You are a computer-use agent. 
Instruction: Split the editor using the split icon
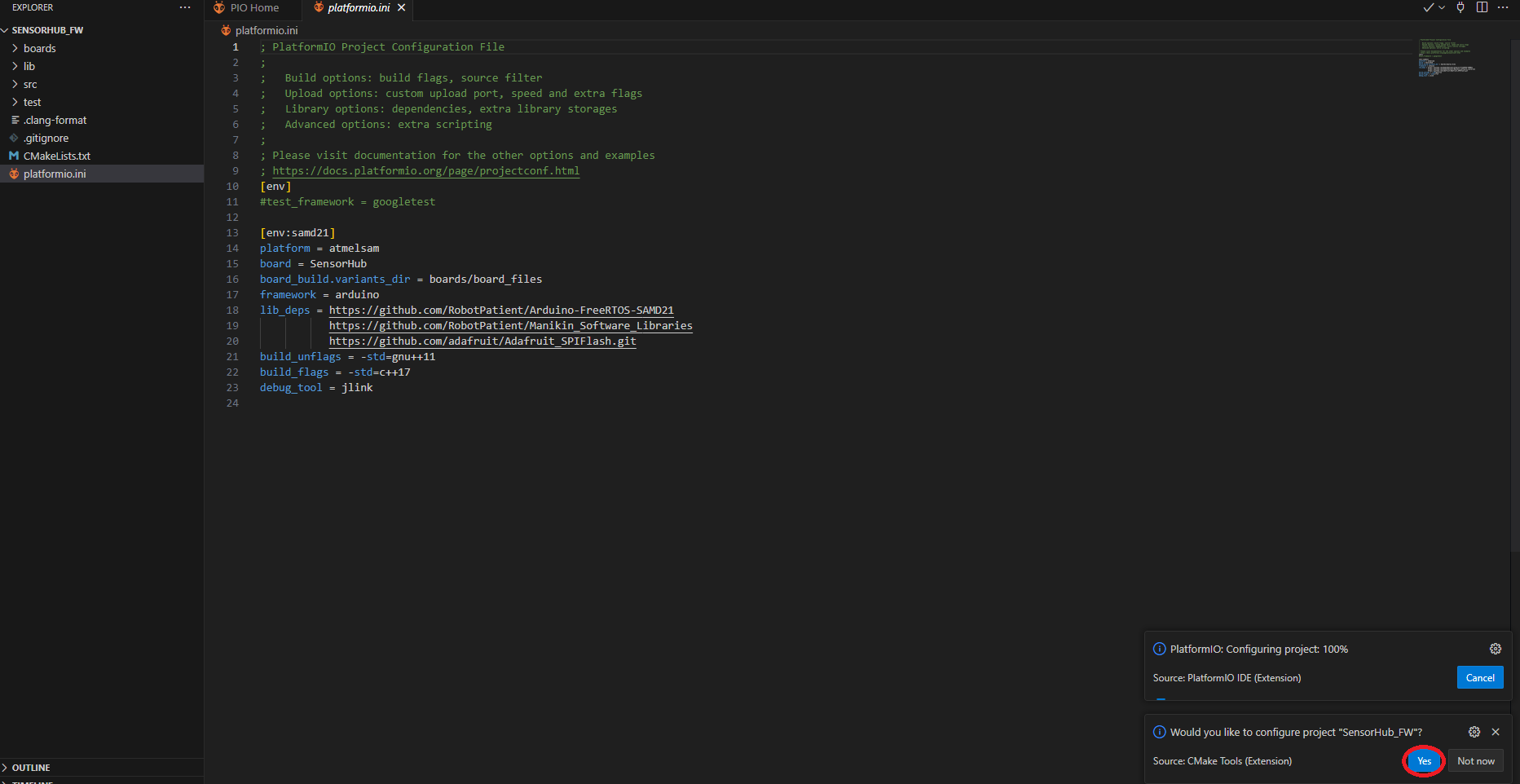tap(1482, 7)
